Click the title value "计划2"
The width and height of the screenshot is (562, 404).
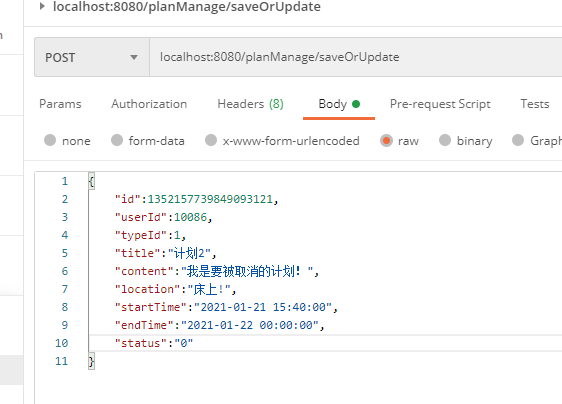(190, 253)
